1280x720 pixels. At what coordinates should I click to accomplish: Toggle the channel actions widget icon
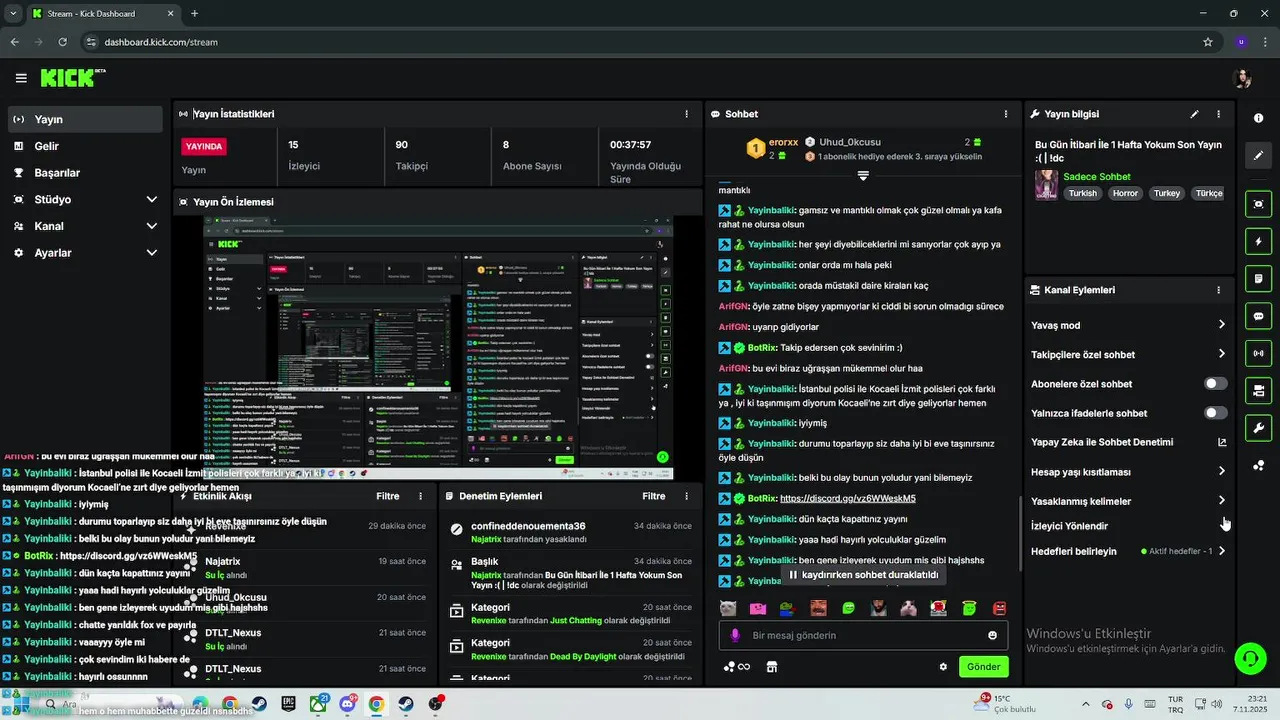1258,390
